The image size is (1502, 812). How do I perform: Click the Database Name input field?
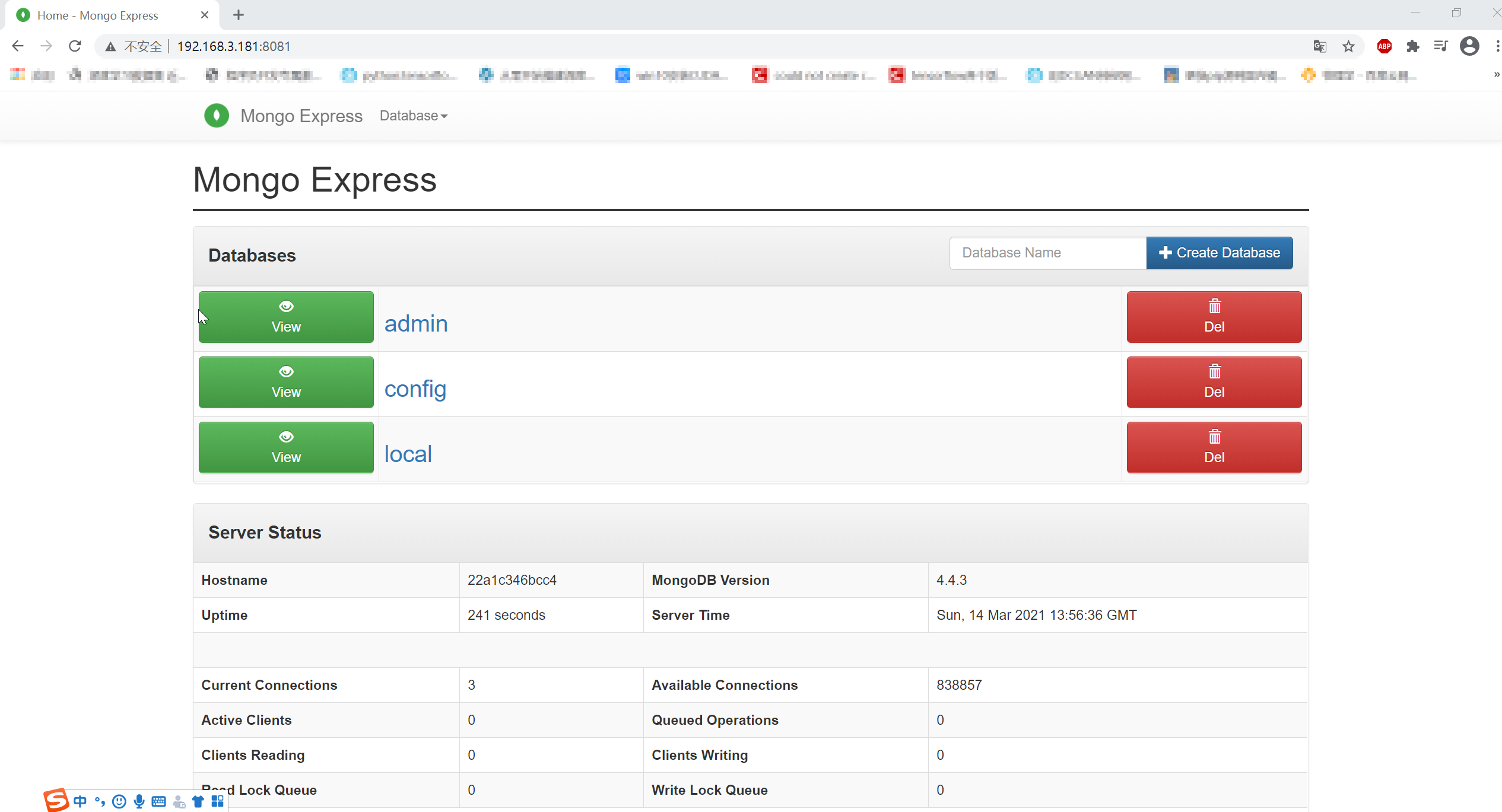coord(1048,253)
